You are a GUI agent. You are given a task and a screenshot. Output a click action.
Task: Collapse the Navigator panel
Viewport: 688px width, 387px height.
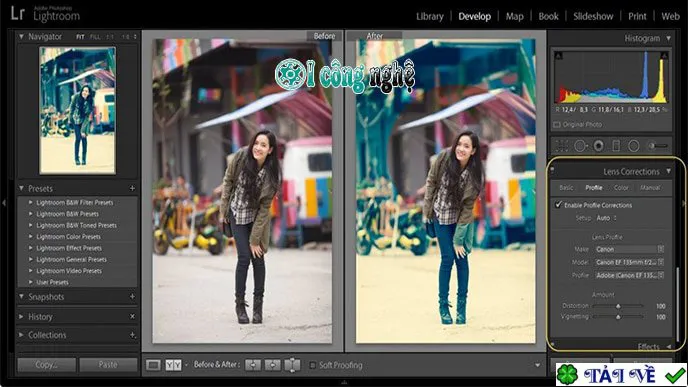[21, 36]
